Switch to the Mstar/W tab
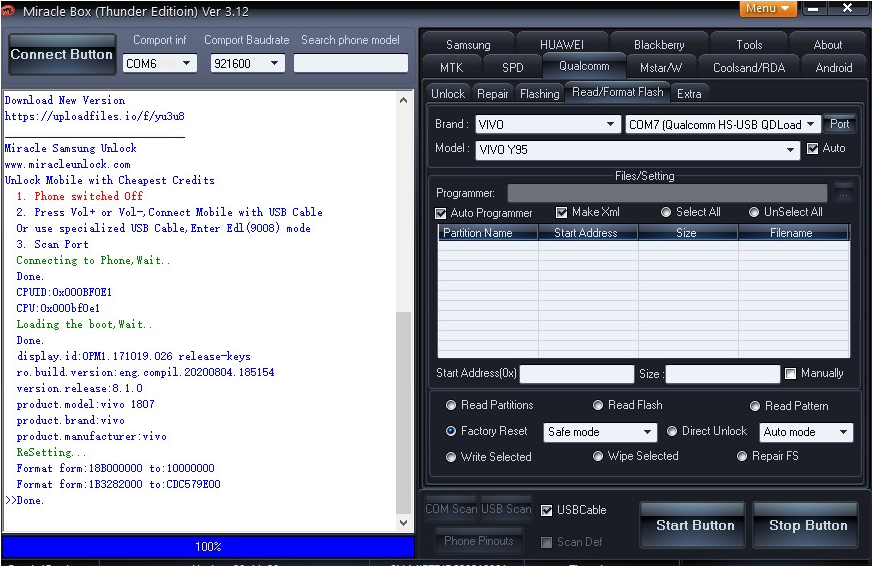Screen dimensions: 873x567 661,67
